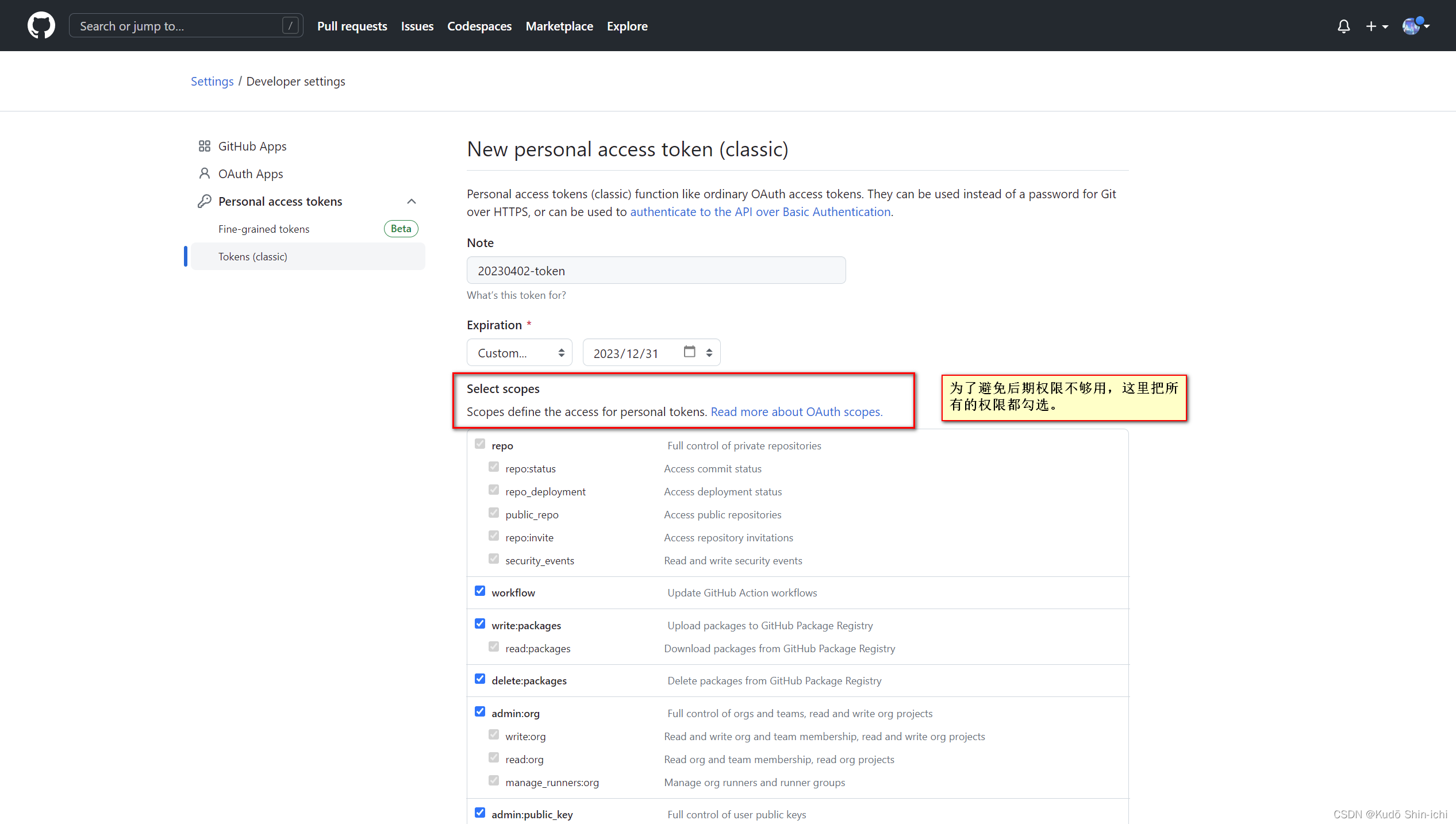Click 'Update GitHub Action workflows' description

[x=742, y=592]
